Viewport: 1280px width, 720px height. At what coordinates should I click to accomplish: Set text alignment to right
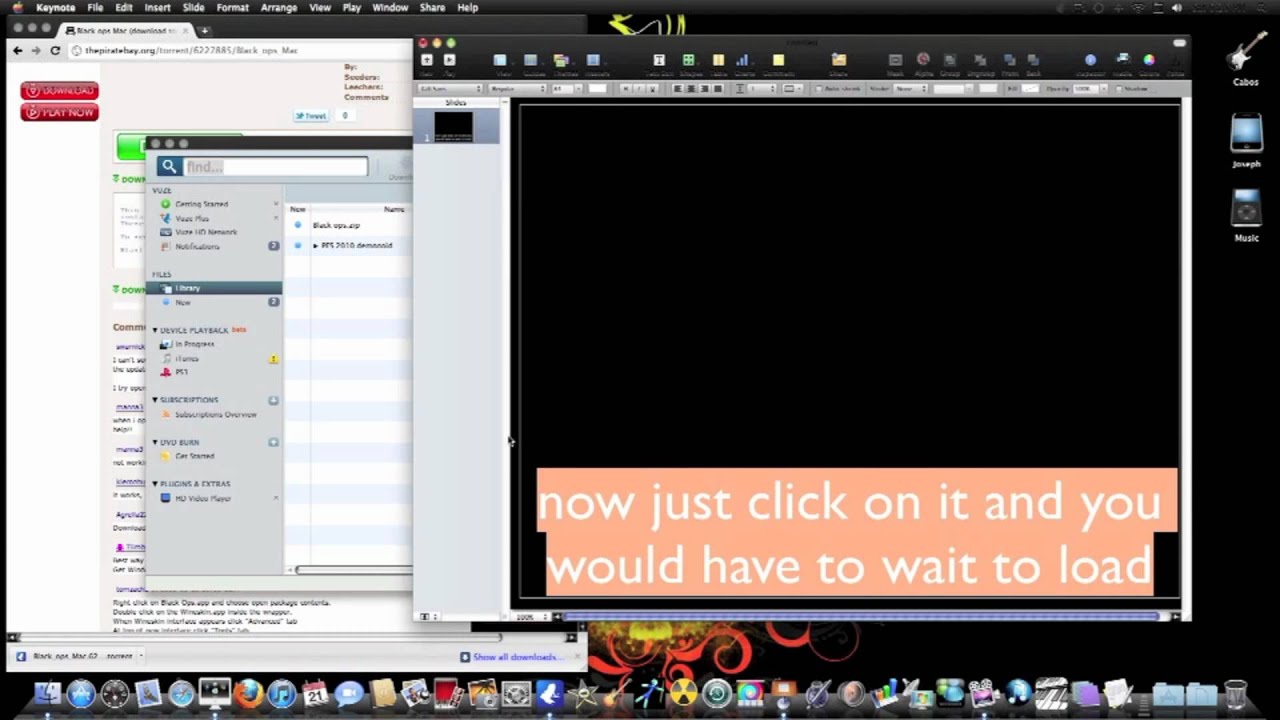[704, 88]
